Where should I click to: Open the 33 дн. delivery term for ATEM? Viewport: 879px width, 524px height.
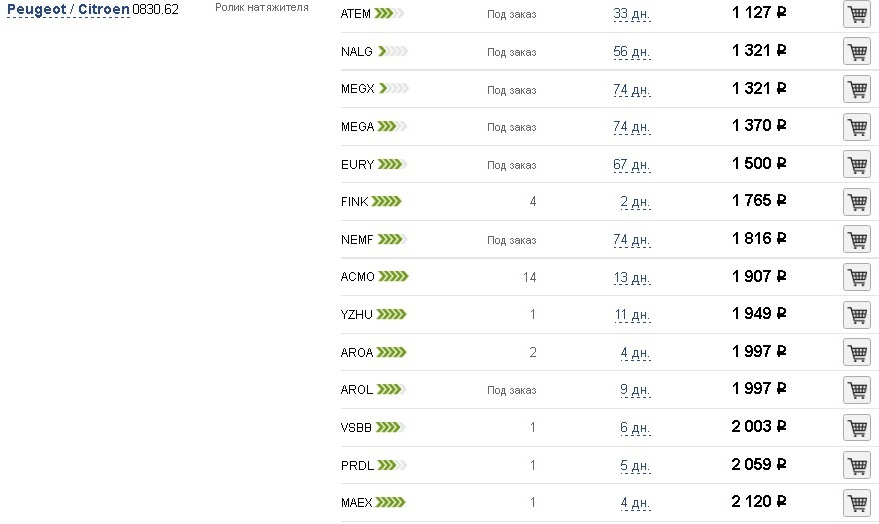tap(631, 14)
